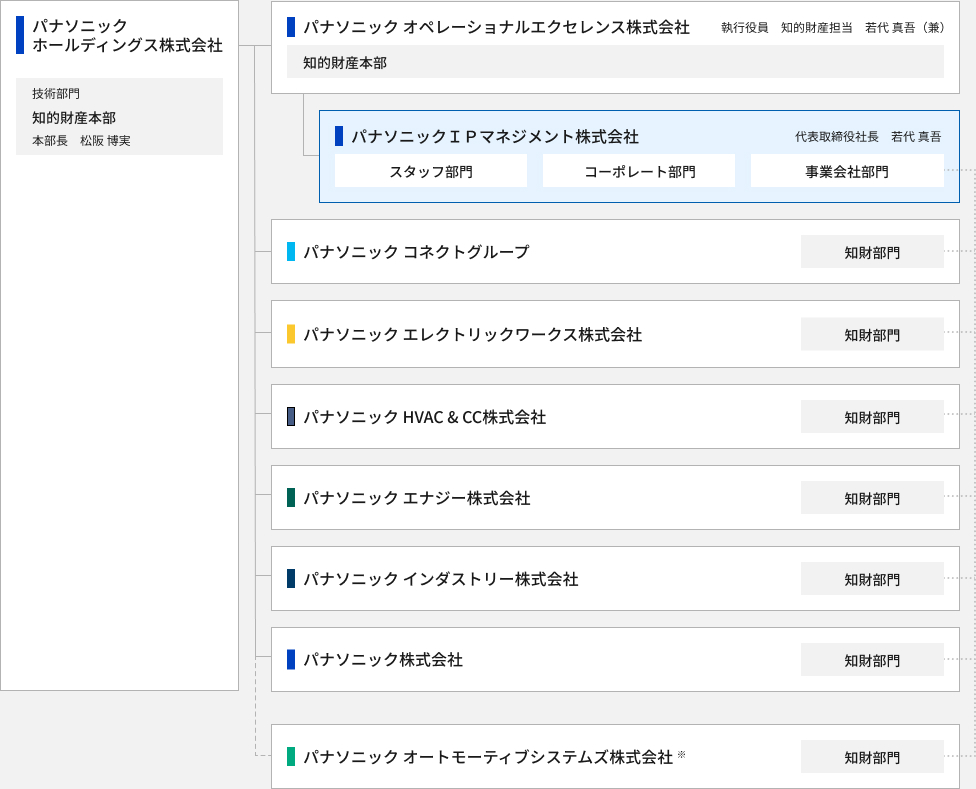
Task: Click the blue square icon for パナソニック オペレーショナルエクセレンス株式会社
Action: pyautogui.click(x=290, y=28)
